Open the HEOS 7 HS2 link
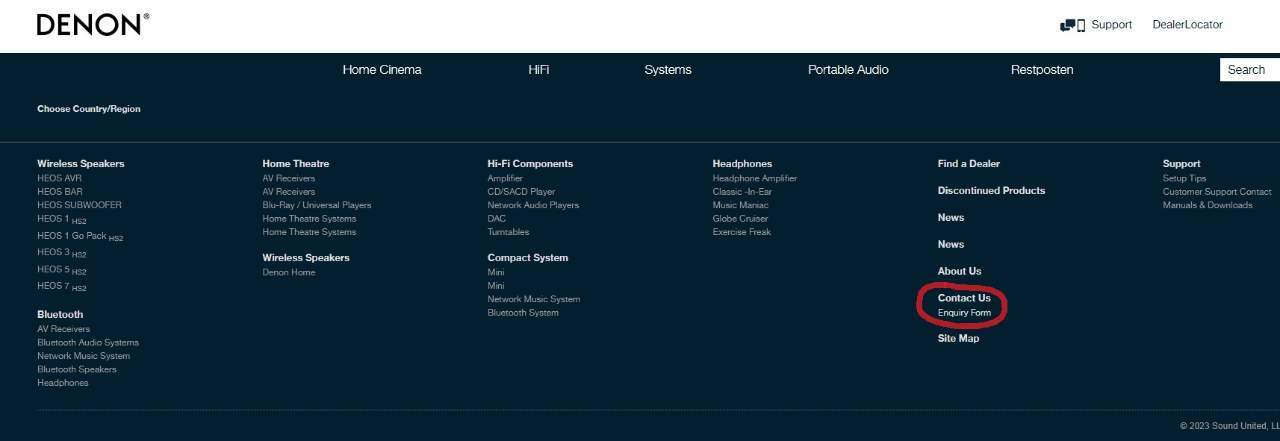1280x441 pixels. coord(62,286)
